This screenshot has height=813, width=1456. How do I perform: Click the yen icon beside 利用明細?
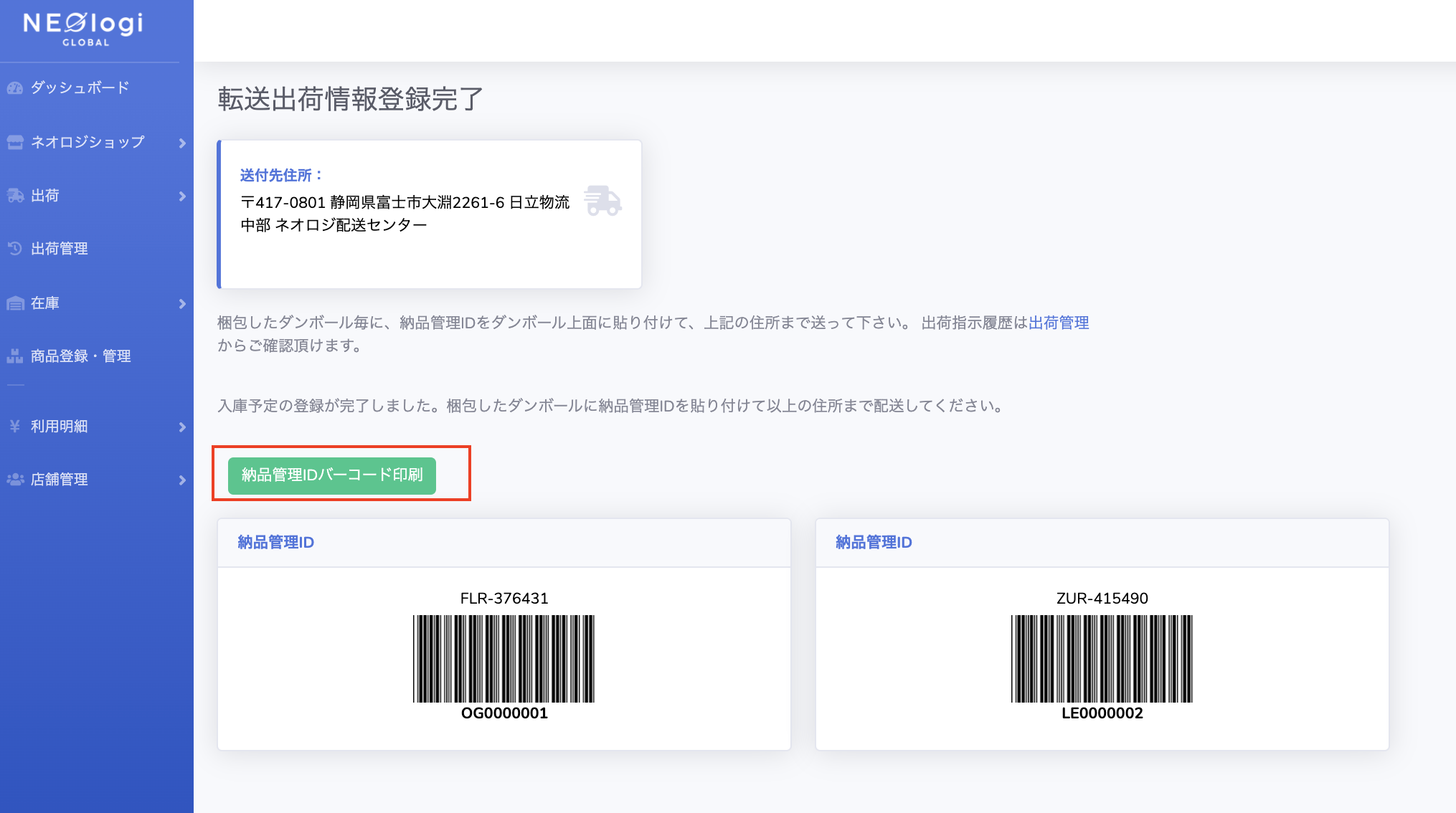click(x=15, y=427)
